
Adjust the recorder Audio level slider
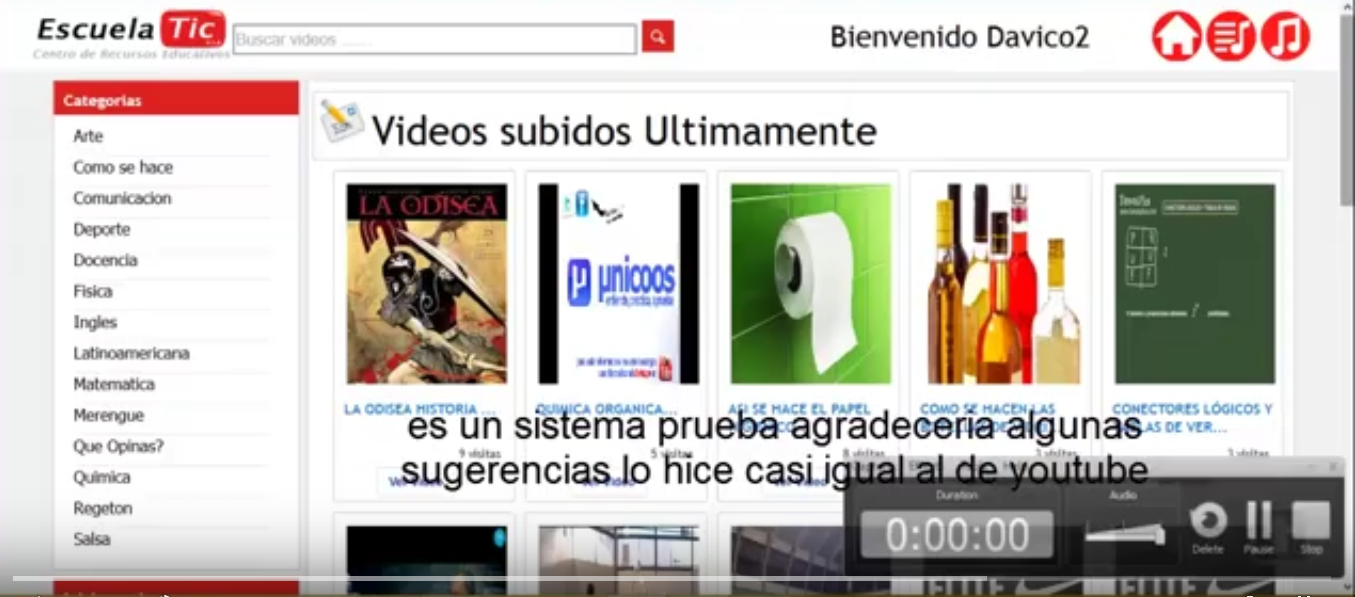1125,533
